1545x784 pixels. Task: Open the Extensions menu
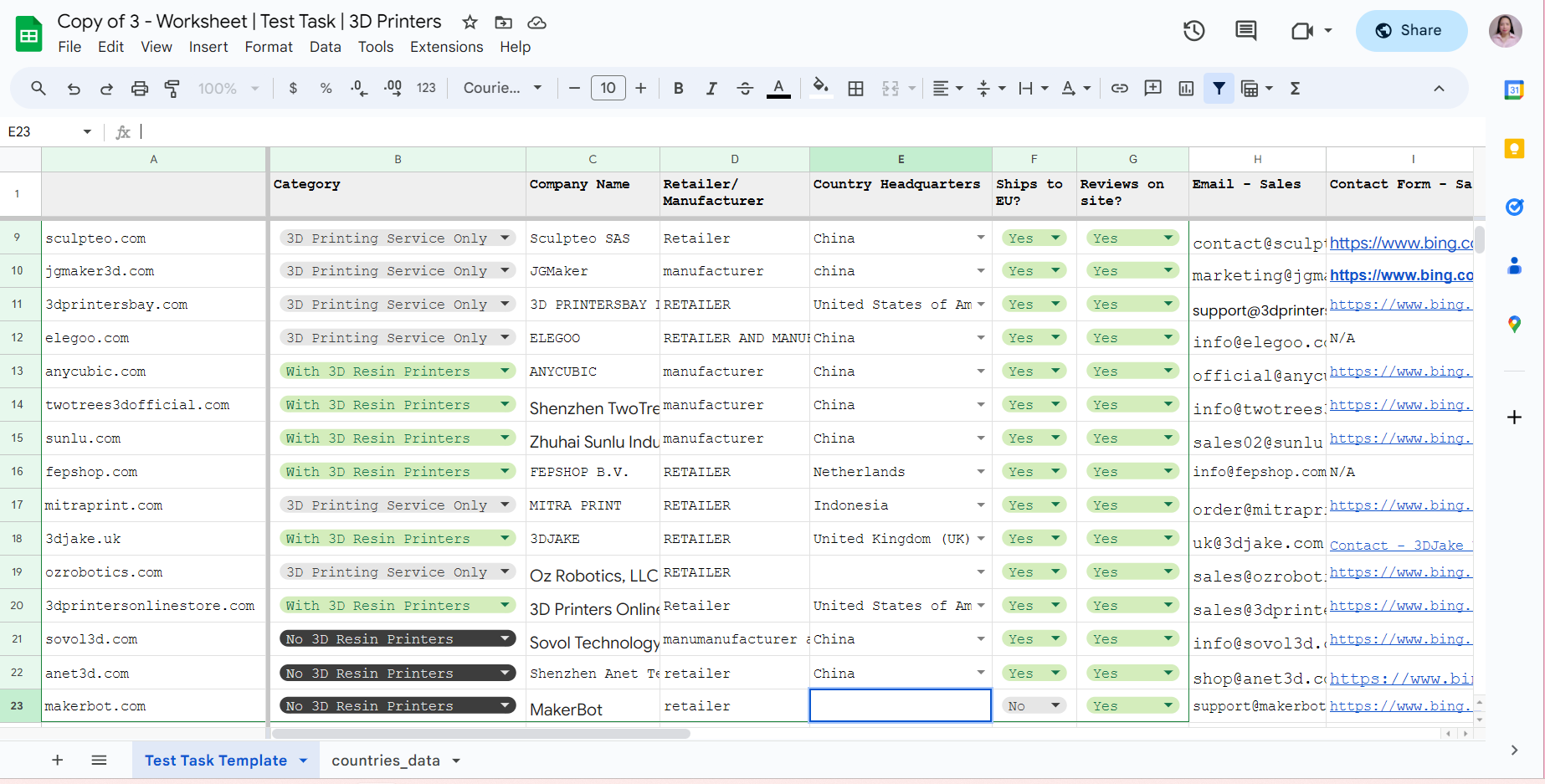coord(446,47)
